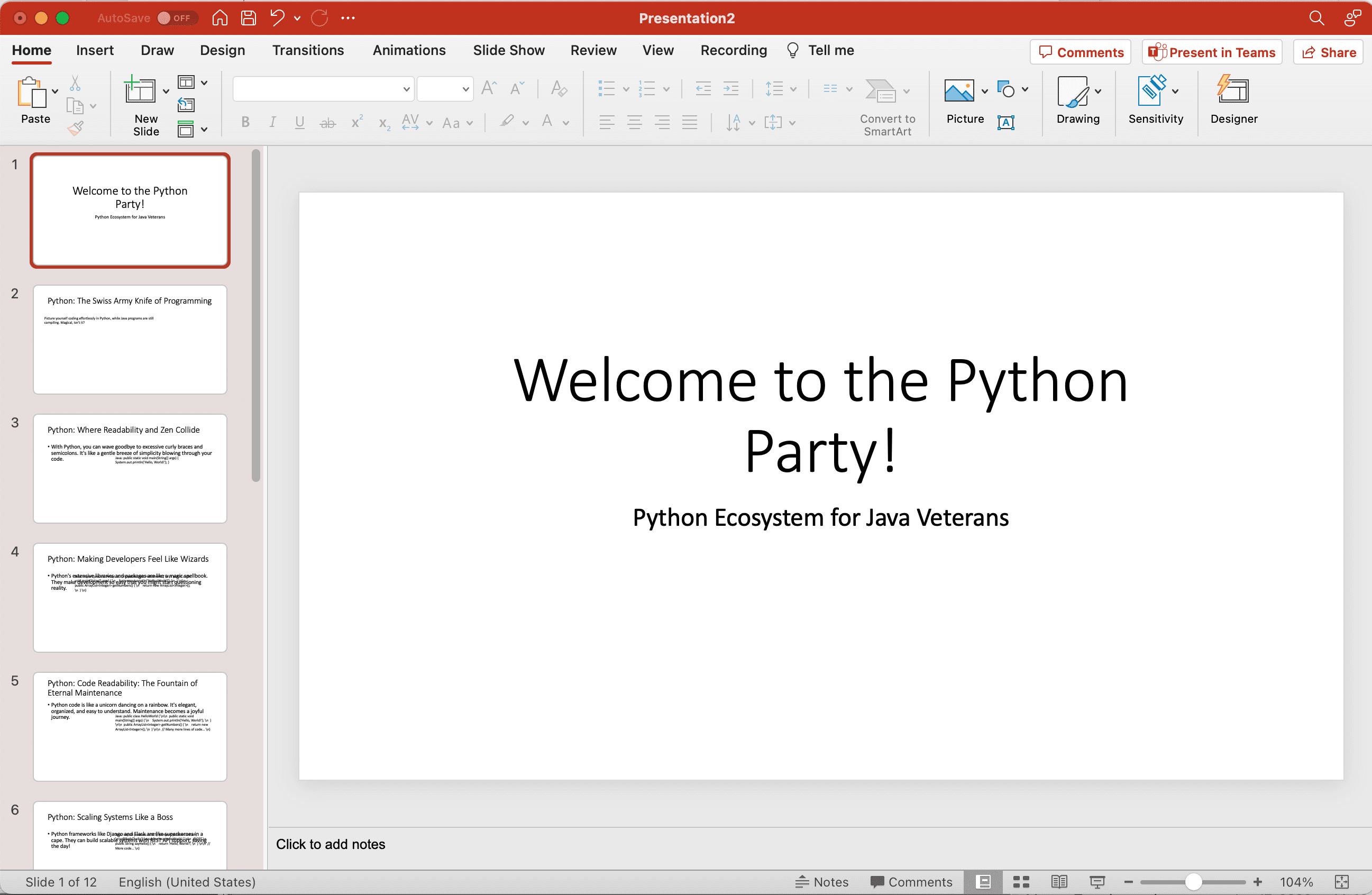Open the Transitions tab
1372x895 pixels.
[307, 50]
